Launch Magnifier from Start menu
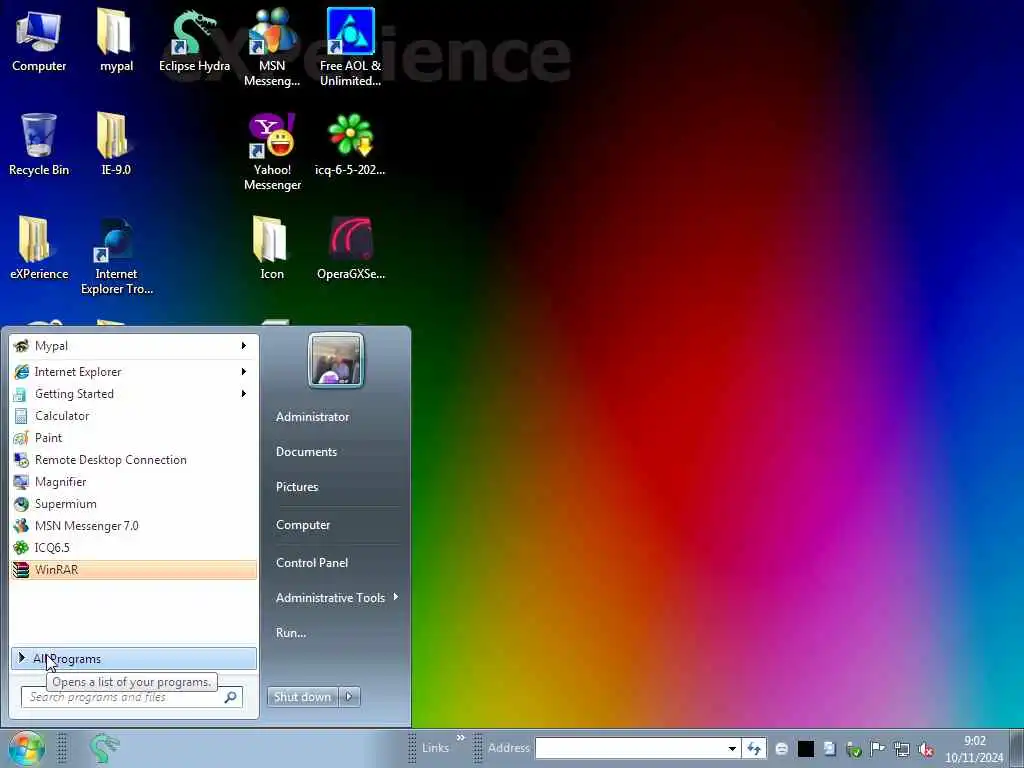This screenshot has height=768, width=1024. tap(134, 482)
